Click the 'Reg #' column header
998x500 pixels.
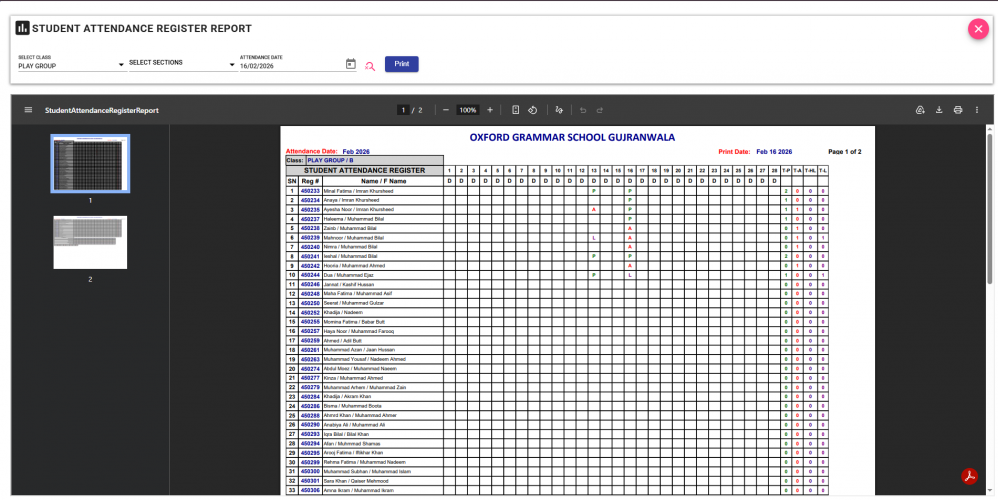(x=310, y=181)
